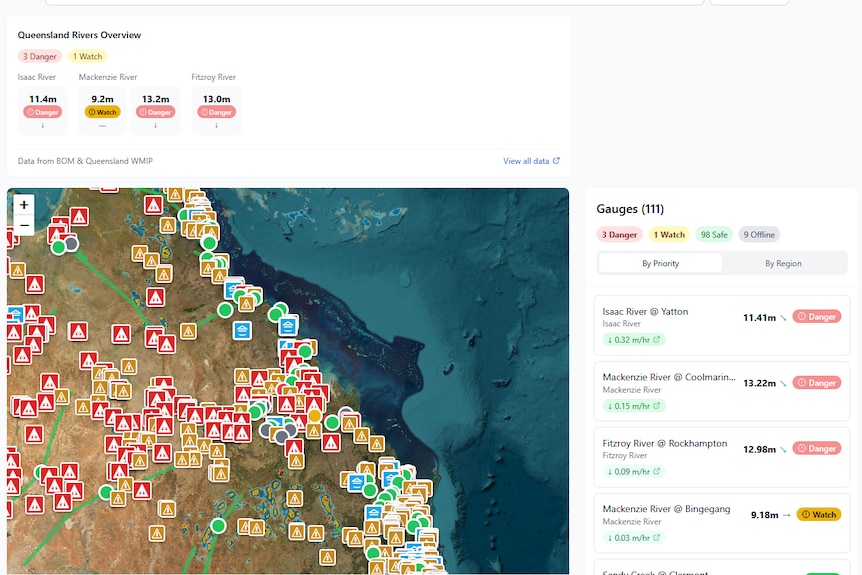Click the Danger status badge on the Yatton card
The image size is (862, 575).
tap(816, 317)
